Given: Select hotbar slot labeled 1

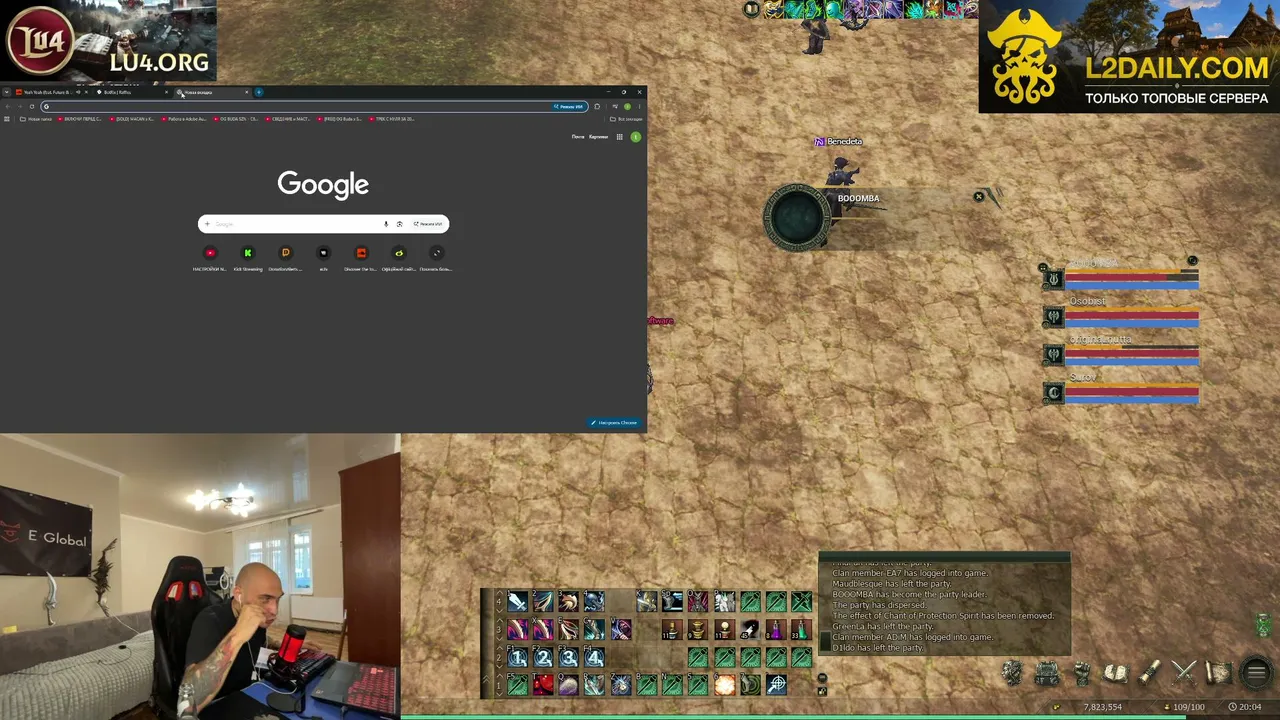Looking at the screenshot, I should [517, 658].
